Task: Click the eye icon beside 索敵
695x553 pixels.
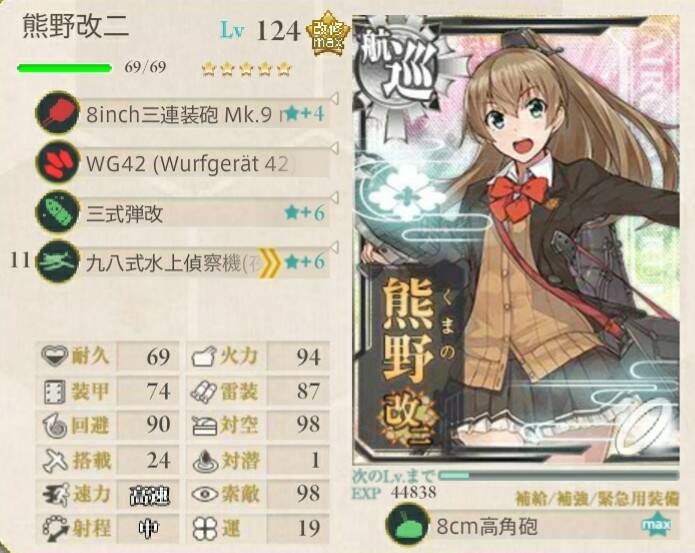Action: tap(205, 494)
